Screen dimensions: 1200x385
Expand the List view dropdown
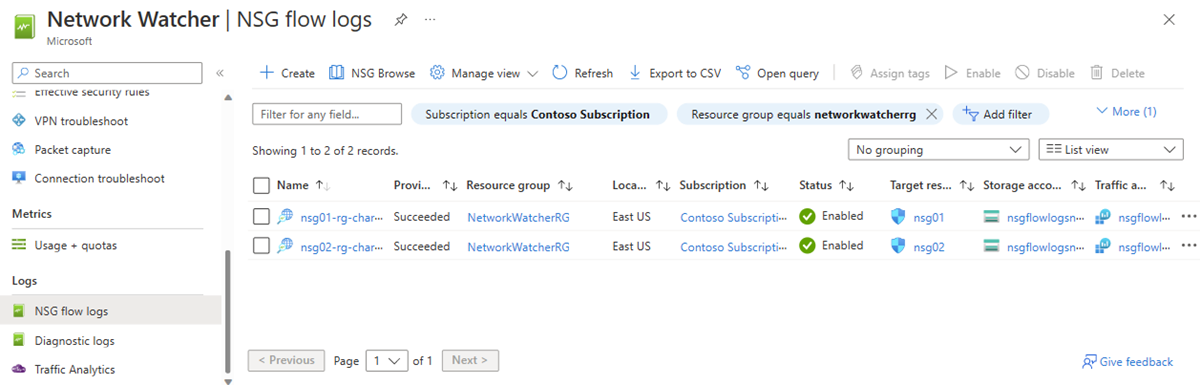1111,149
